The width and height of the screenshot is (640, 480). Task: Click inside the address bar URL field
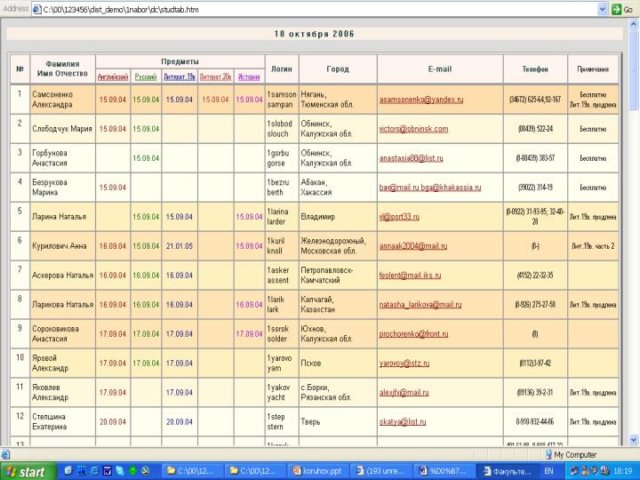300,8
